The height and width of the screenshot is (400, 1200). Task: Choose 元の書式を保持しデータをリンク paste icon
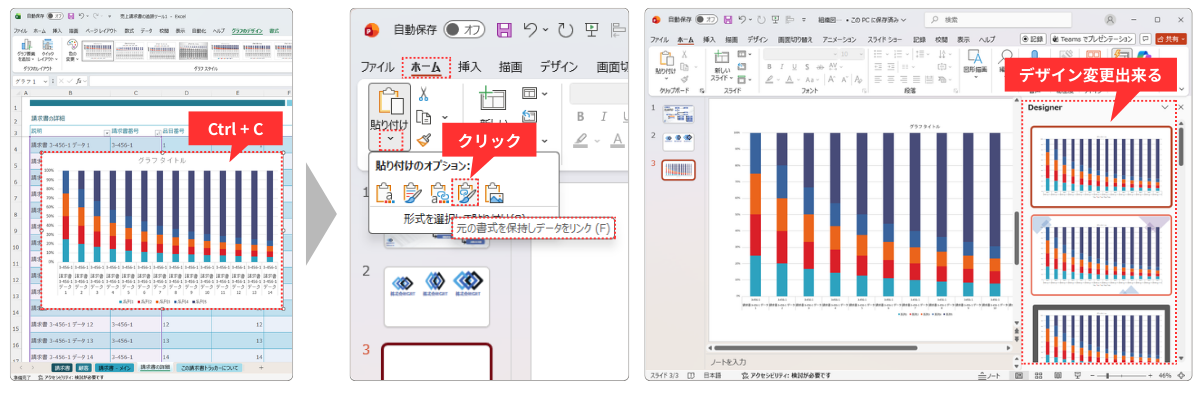tap(466, 191)
